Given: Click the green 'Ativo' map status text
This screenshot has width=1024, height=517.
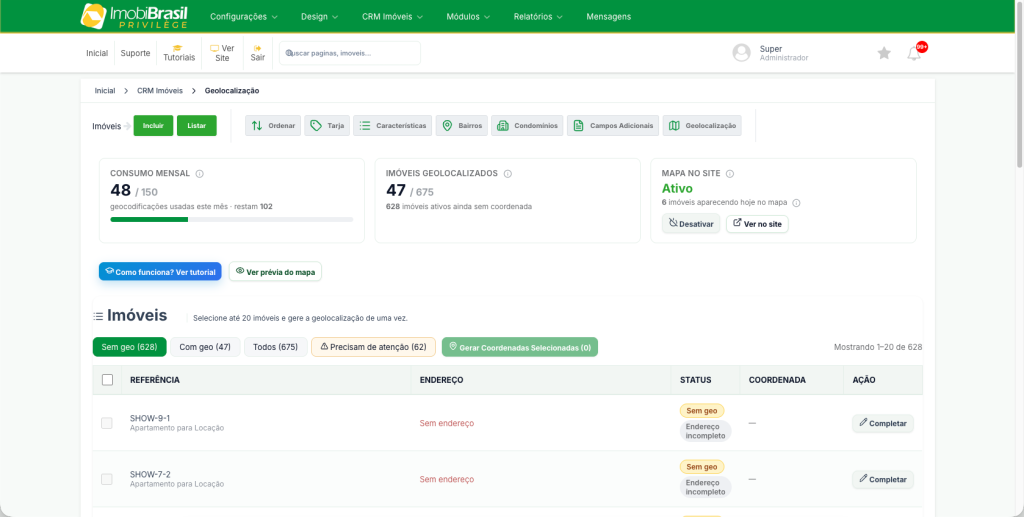Looking at the screenshot, I should (x=677, y=189).
